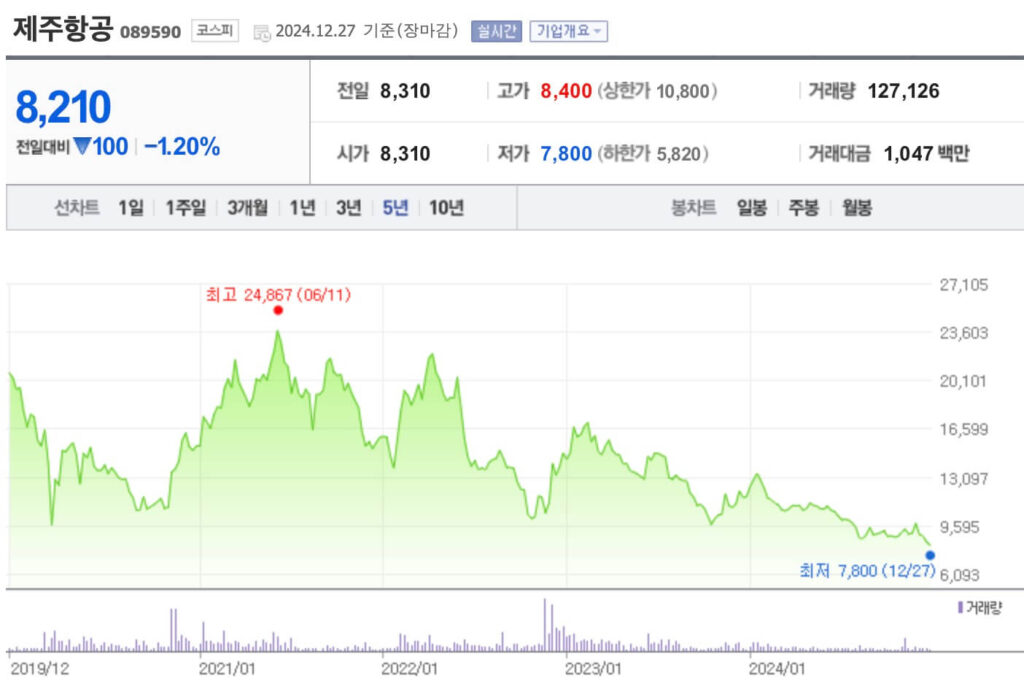Click the 9,595 price axis label

(959, 526)
